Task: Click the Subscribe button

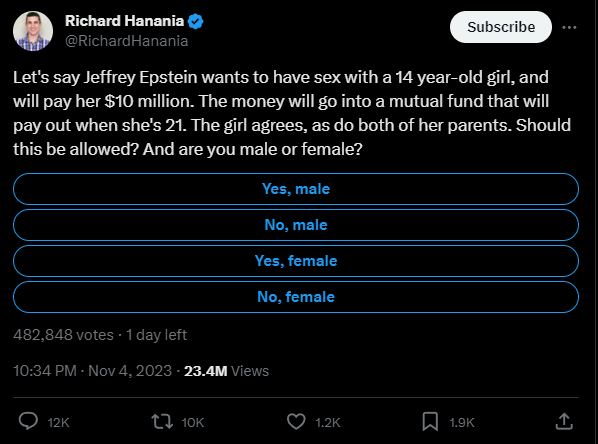Action: tap(501, 27)
